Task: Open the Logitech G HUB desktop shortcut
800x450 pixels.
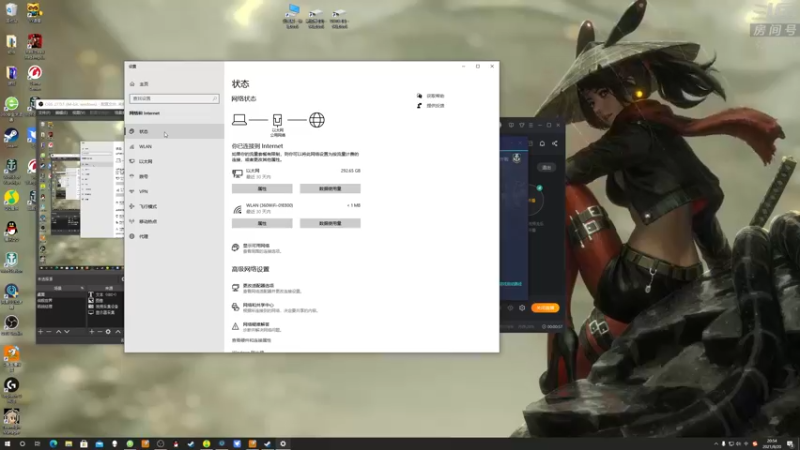Action: coord(11,388)
